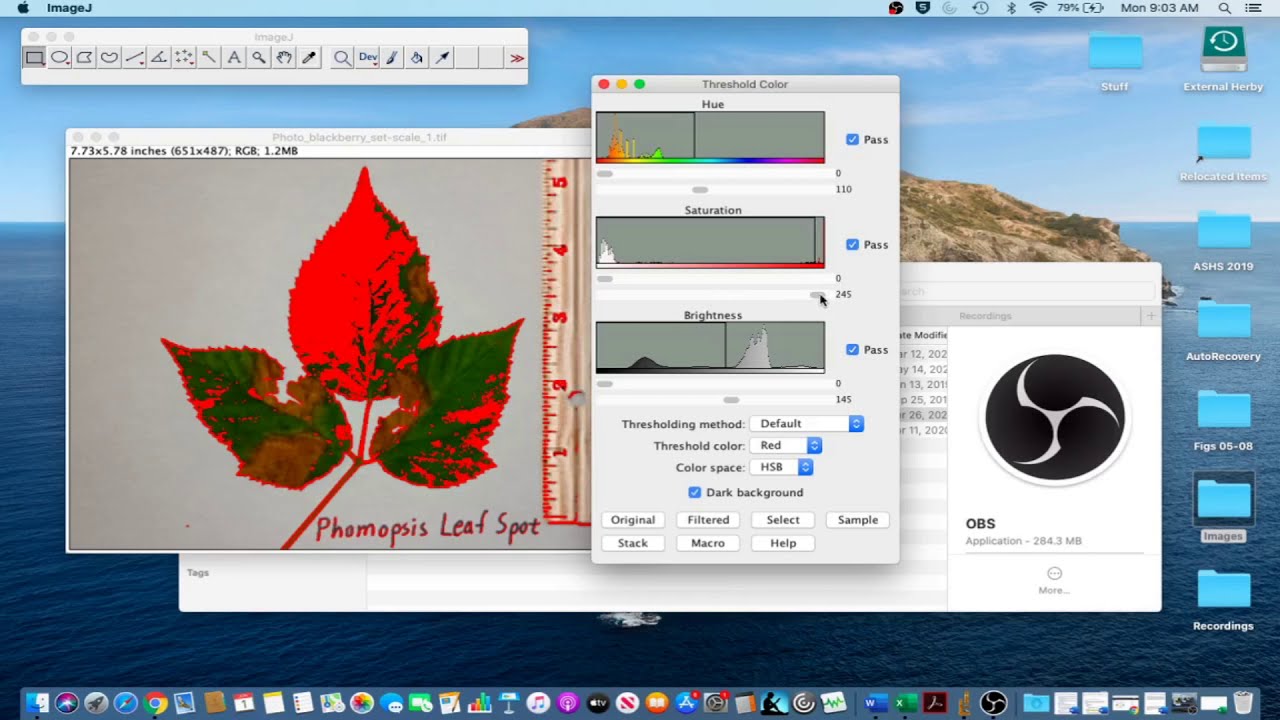Select the Multi-point tool
The height and width of the screenshot is (720, 1280).
pos(184,58)
